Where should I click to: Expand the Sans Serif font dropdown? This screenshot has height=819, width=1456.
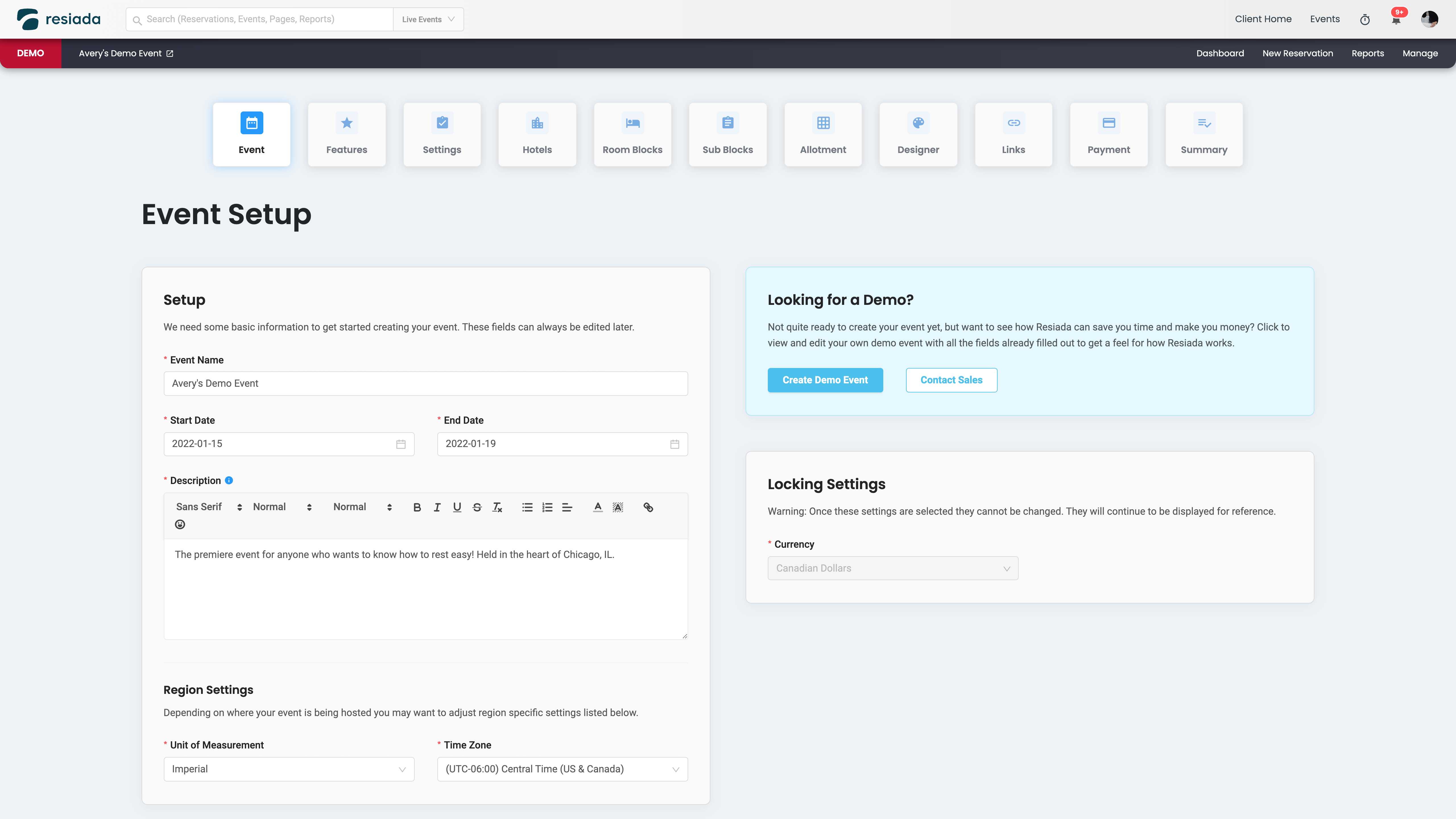[208, 507]
